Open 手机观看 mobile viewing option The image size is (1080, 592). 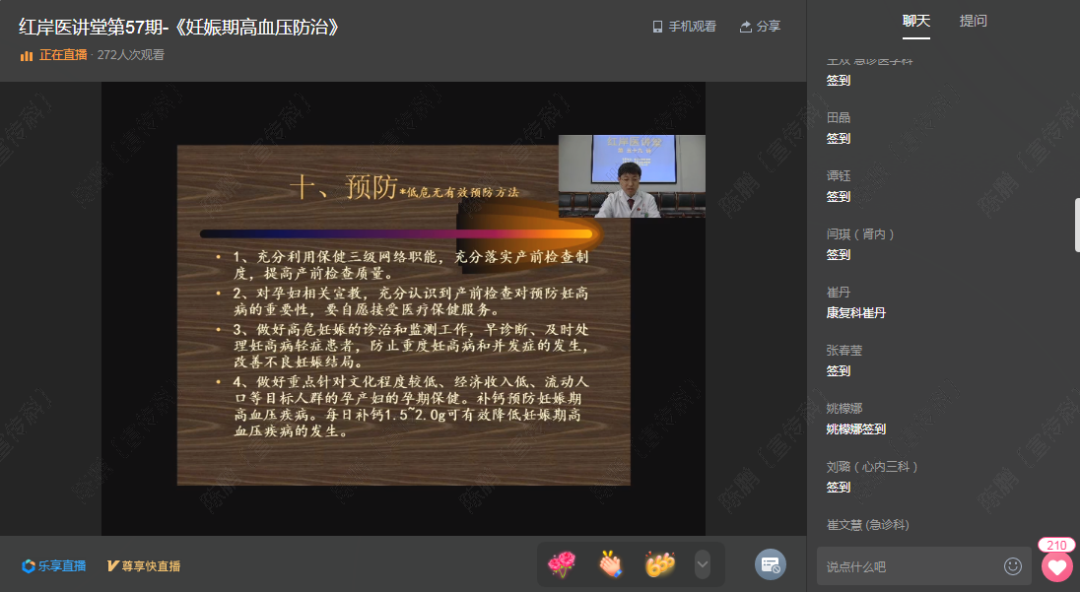pos(684,27)
